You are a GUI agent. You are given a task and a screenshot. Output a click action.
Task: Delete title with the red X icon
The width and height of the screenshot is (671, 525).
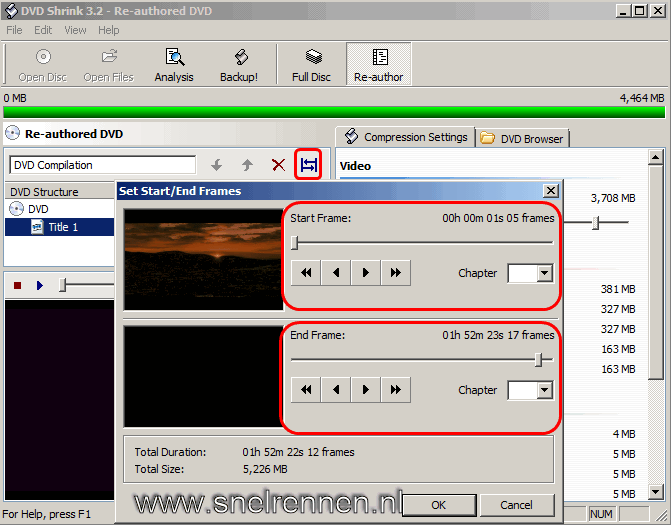[279, 165]
